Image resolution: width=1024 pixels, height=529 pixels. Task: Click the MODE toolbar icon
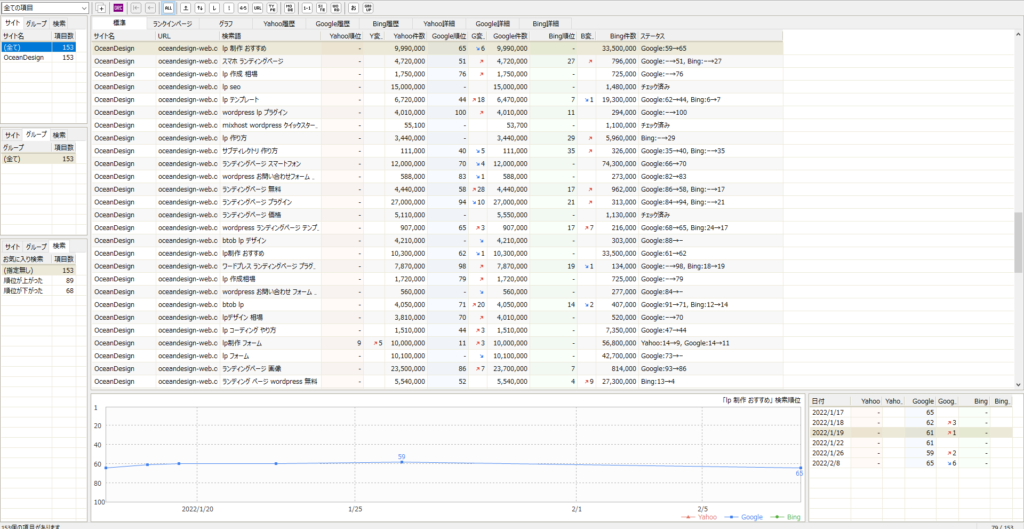289,8
